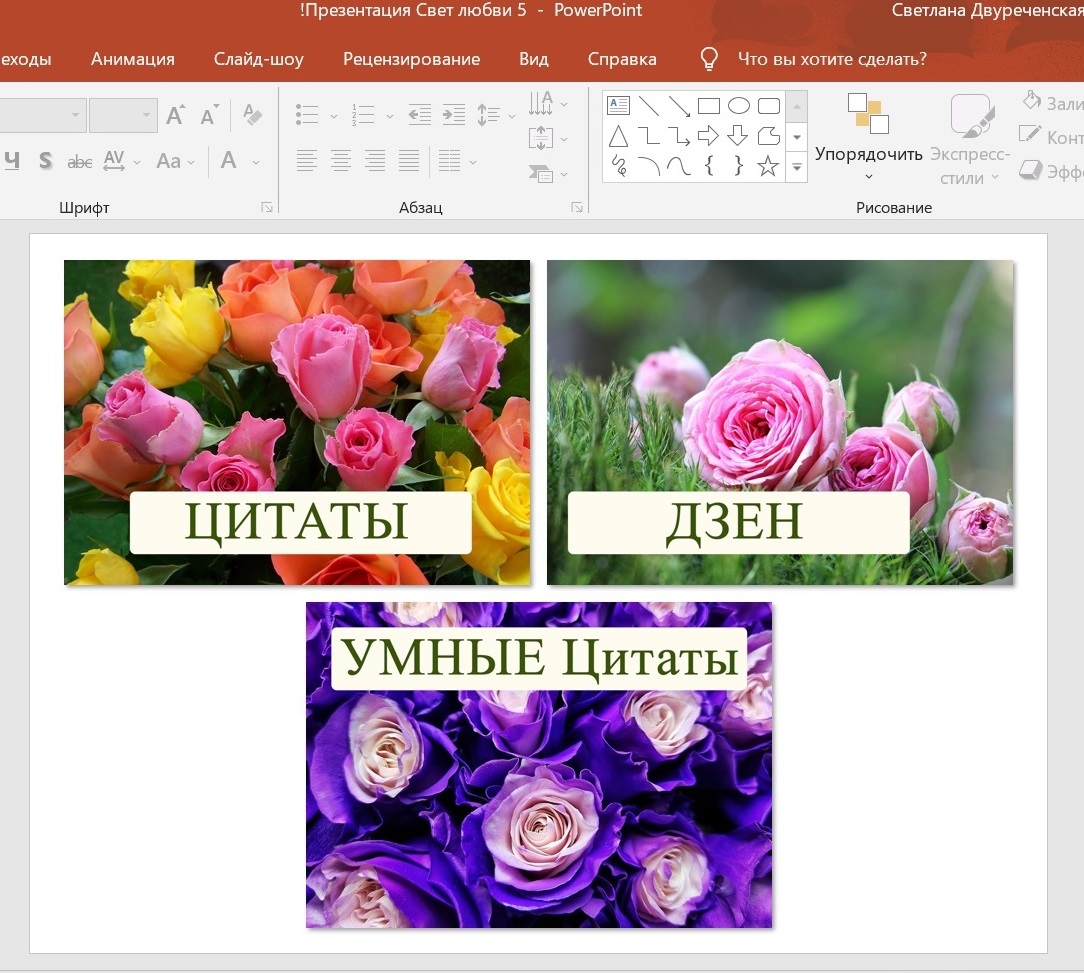Pick the straight line shape
Image resolution: width=1084 pixels, height=973 pixels.
[648, 106]
